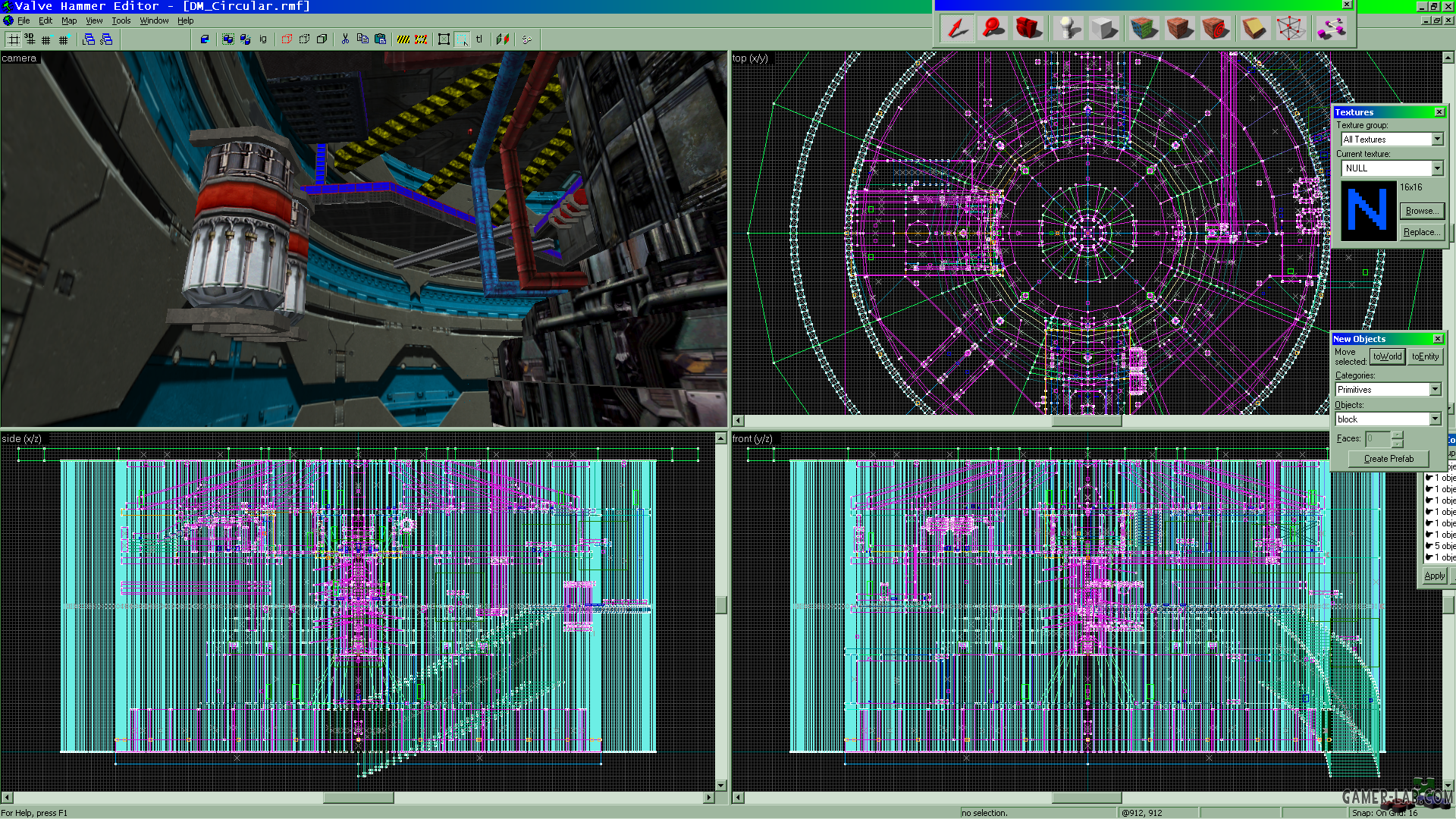Close the New Objects panel
Screen dimensions: 1456x819
1438,339
